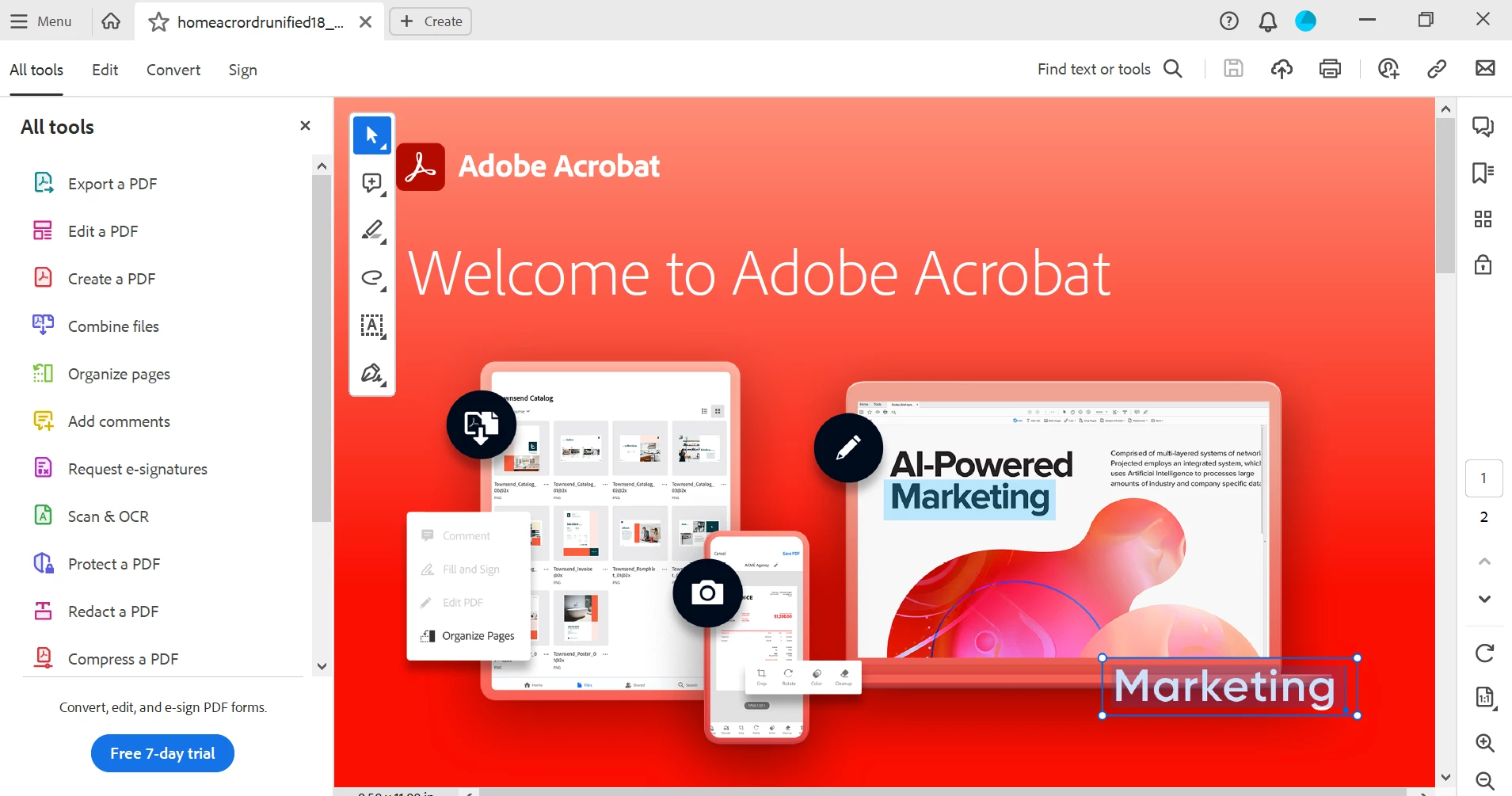Click the fit page 1:1 icon
The height and width of the screenshot is (796, 1512).
1484,697
